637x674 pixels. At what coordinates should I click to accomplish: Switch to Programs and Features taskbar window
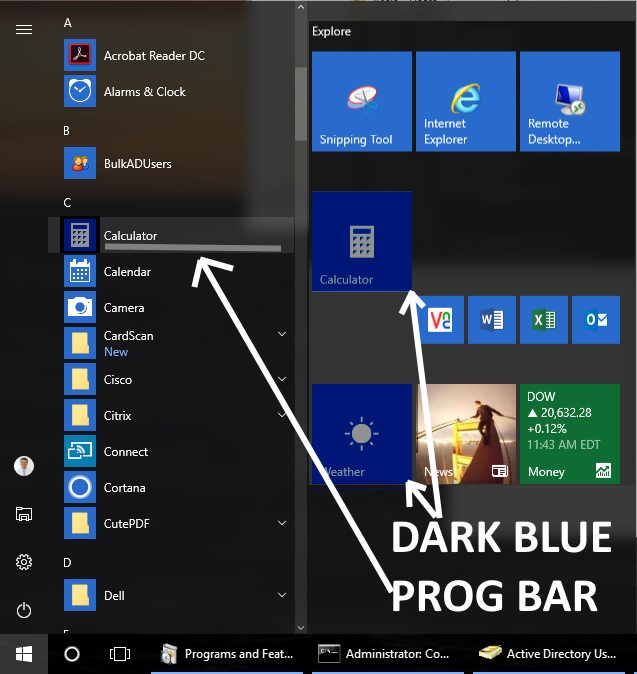click(227, 654)
